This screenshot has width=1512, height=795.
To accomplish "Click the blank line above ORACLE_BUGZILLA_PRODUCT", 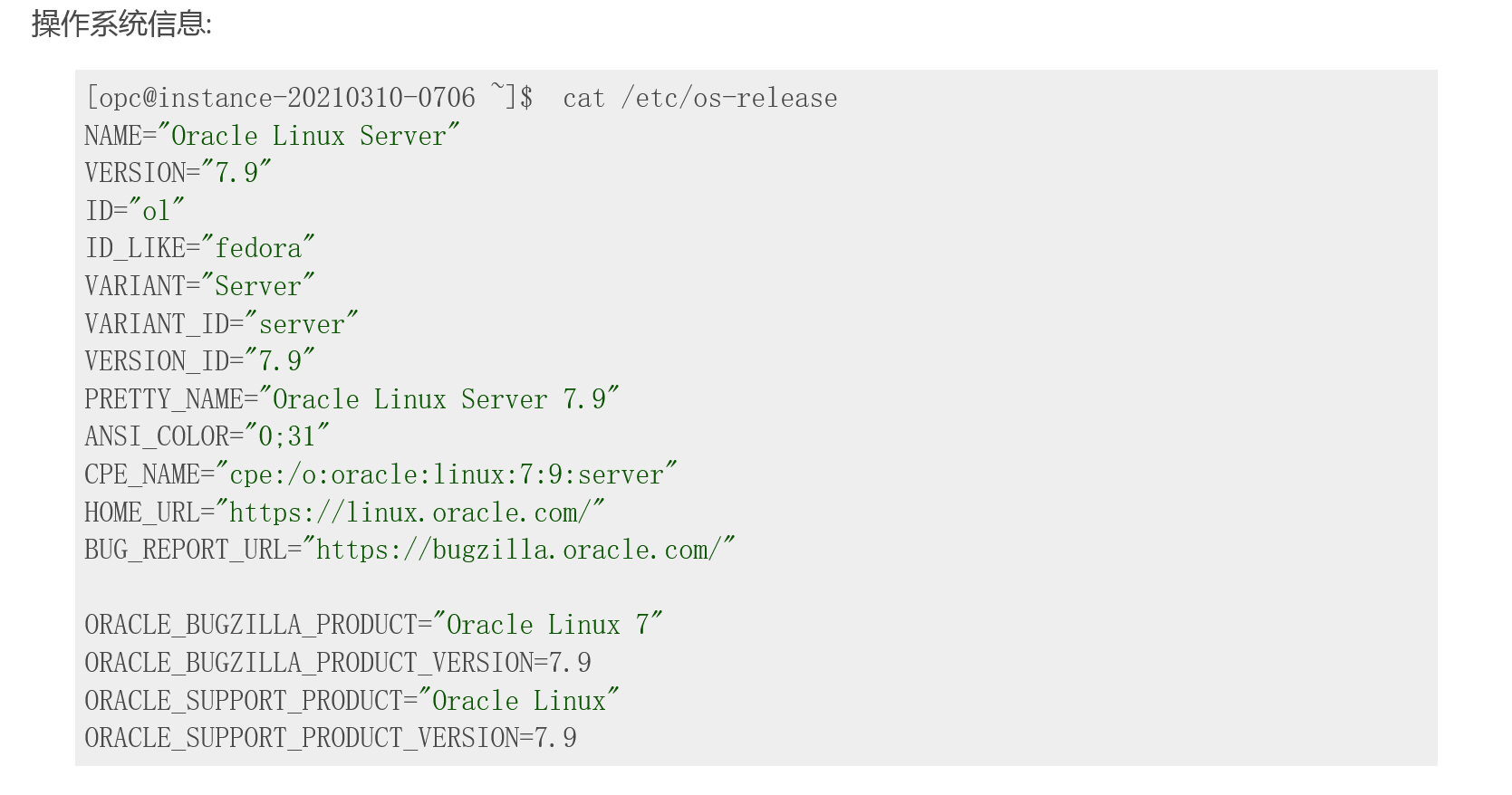I will tap(756, 588).
